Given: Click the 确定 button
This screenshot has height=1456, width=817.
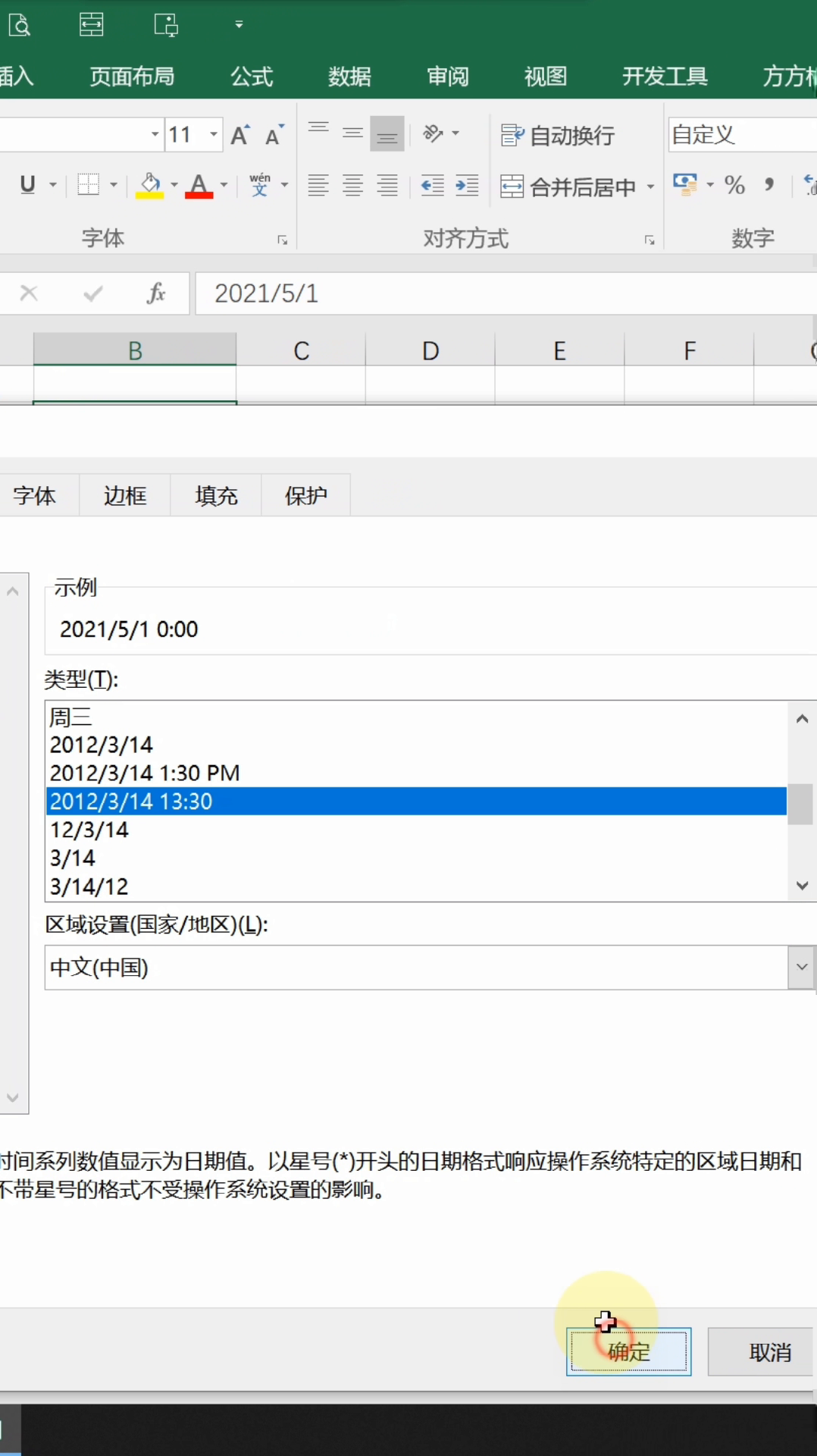Looking at the screenshot, I should coord(628,1351).
